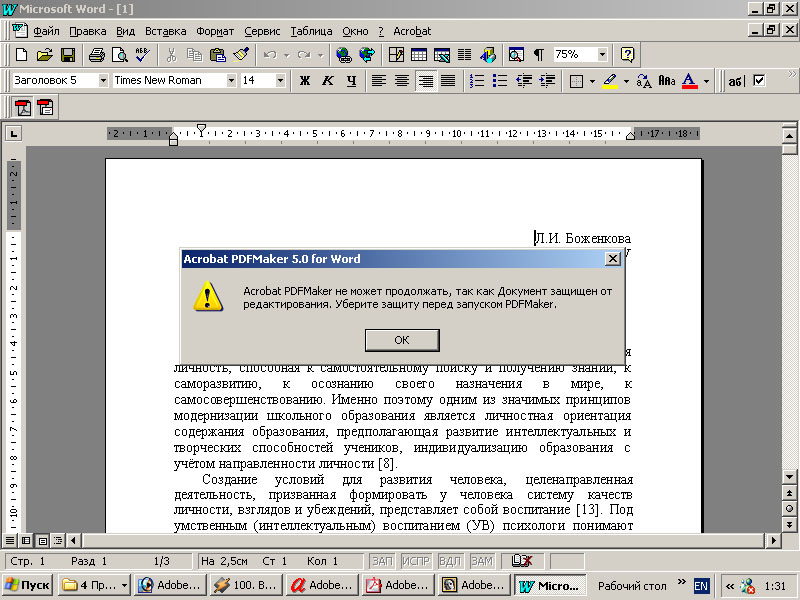Insert a table with the table grid icon
Viewport: 800px width, 600px height.
tap(419, 55)
